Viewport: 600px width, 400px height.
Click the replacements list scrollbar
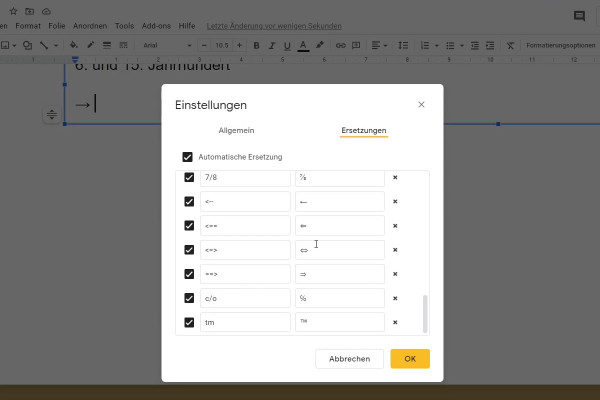pyautogui.click(x=425, y=313)
